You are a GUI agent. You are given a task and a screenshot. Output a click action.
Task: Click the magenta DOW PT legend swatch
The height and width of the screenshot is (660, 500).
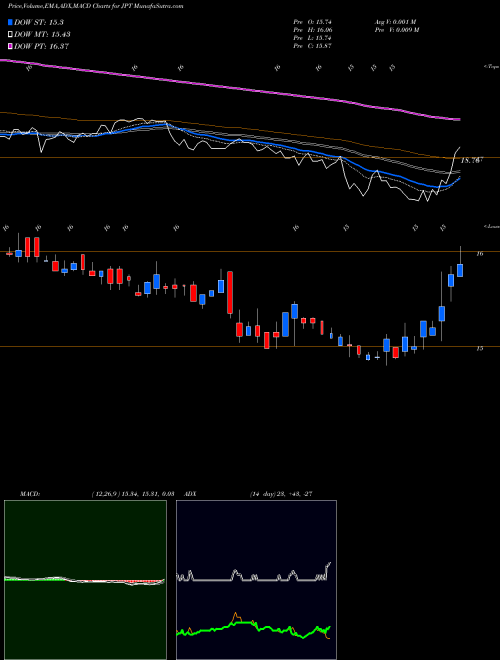coord(10,46)
